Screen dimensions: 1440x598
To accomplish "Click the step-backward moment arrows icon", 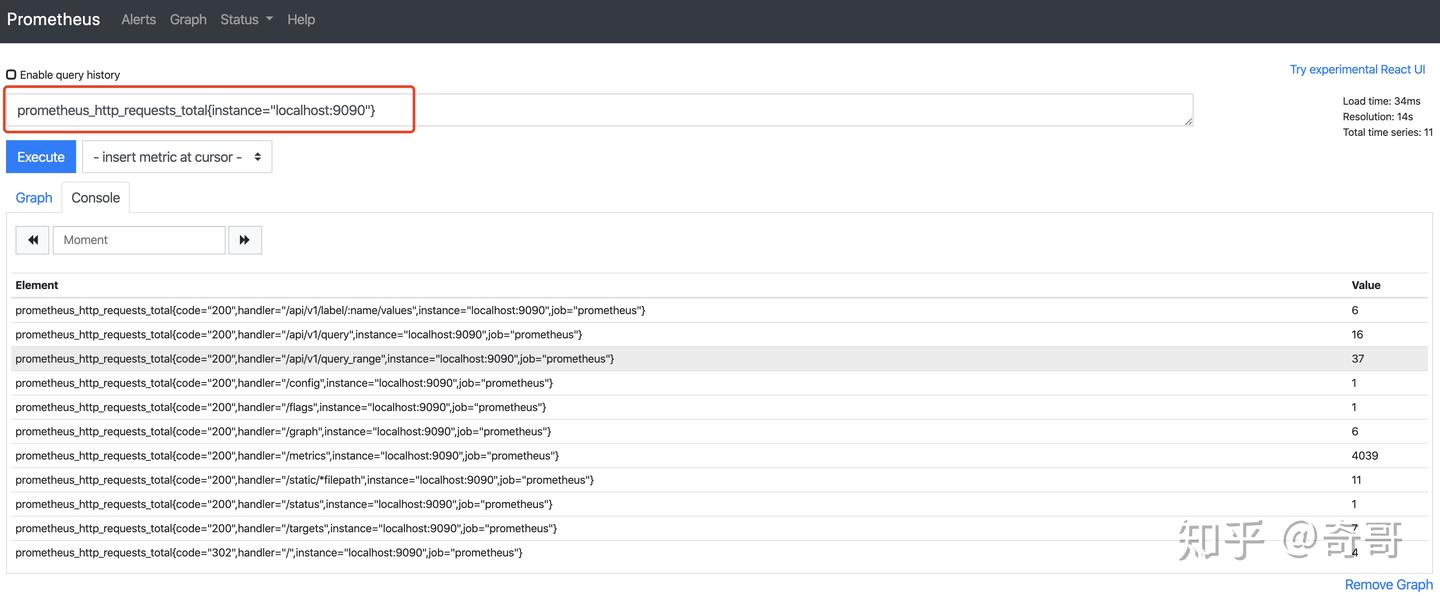I will click(x=31, y=240).
